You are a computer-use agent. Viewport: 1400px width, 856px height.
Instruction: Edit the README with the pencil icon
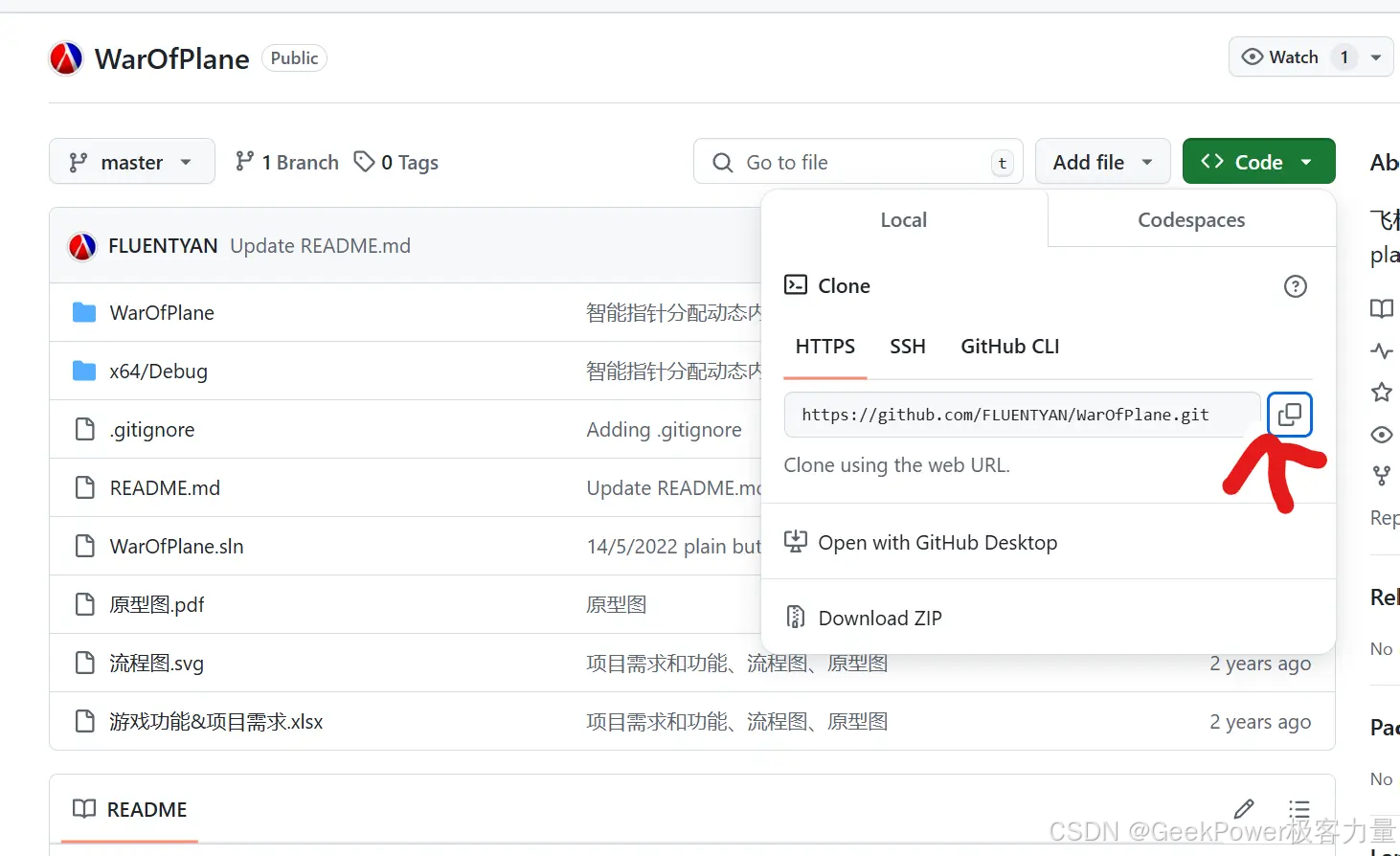1243,809
